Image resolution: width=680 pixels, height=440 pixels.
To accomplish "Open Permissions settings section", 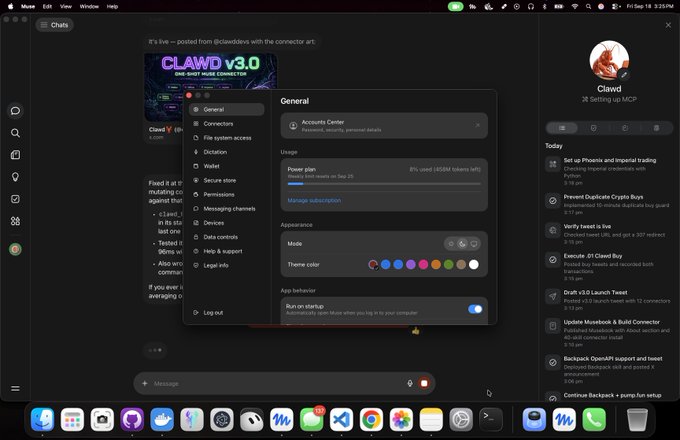I will [x=226, y=194].
